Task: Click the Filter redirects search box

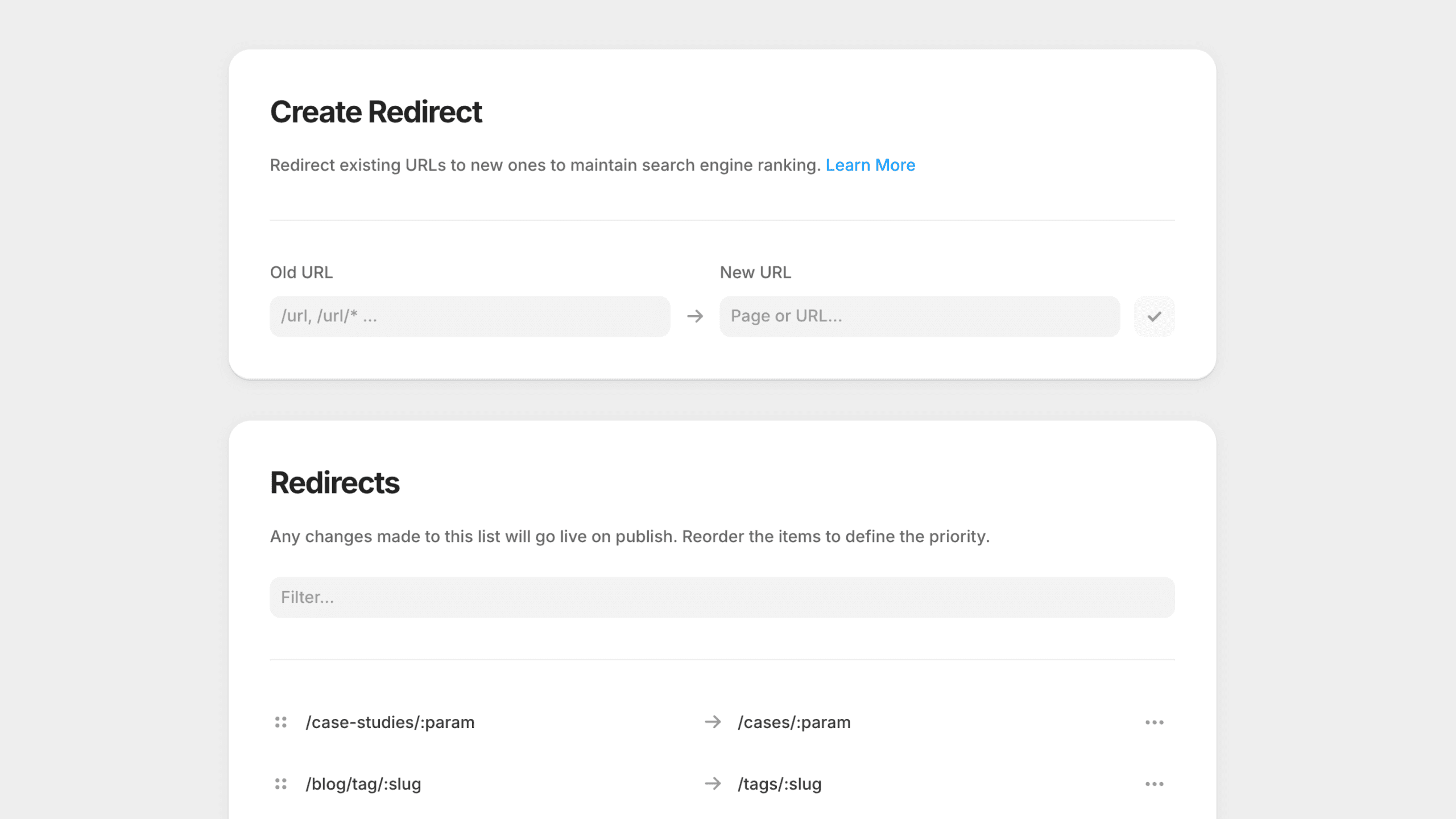Action: 722,597
